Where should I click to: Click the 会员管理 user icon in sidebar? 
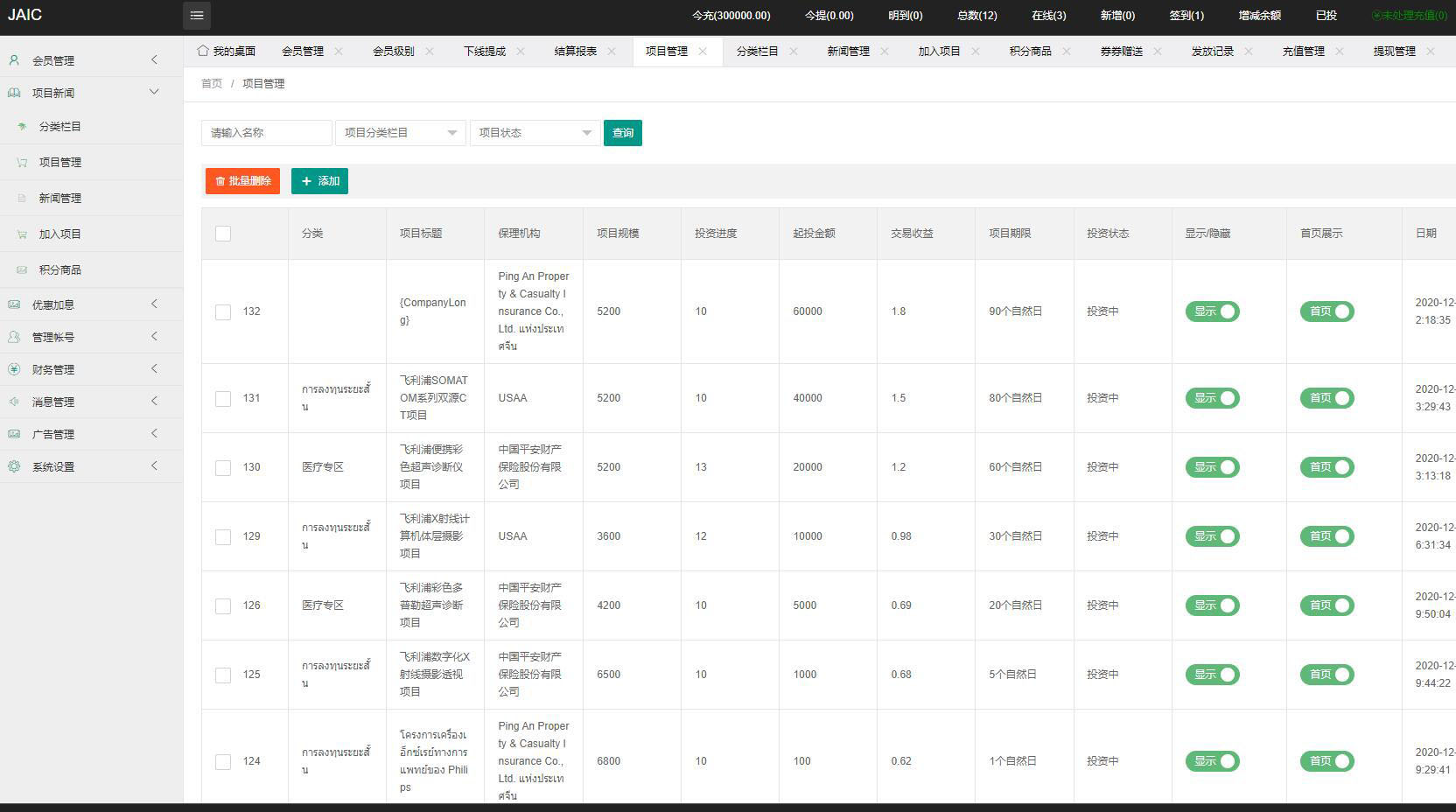(x=14, y=60)
